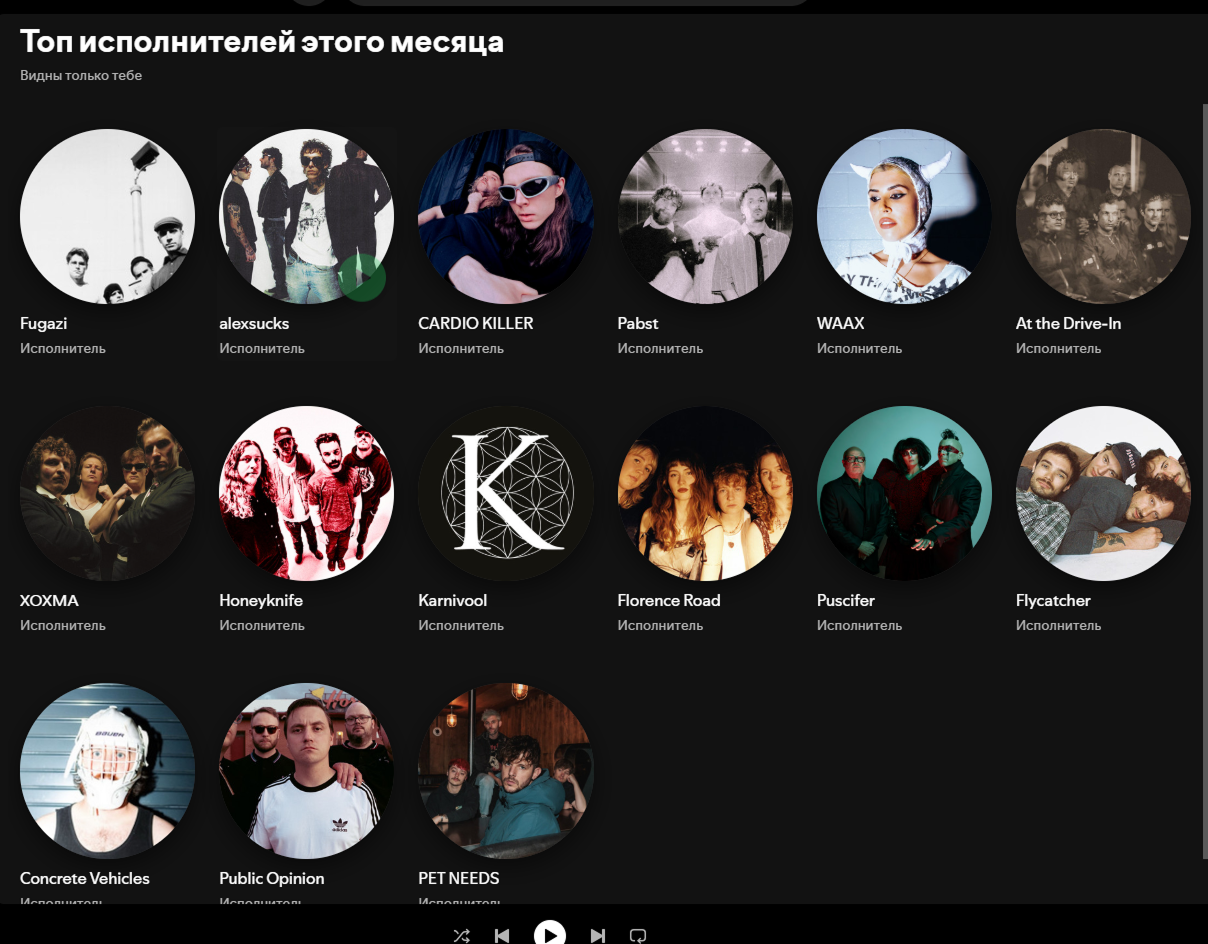Play alexsucks with the green play button
Image resolution: width=1208 pixels, height=944 pixels.
pos(362,277)
